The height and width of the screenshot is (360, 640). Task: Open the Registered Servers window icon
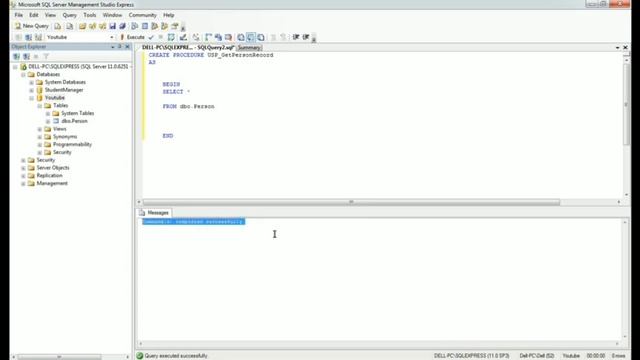pos(135,26)
